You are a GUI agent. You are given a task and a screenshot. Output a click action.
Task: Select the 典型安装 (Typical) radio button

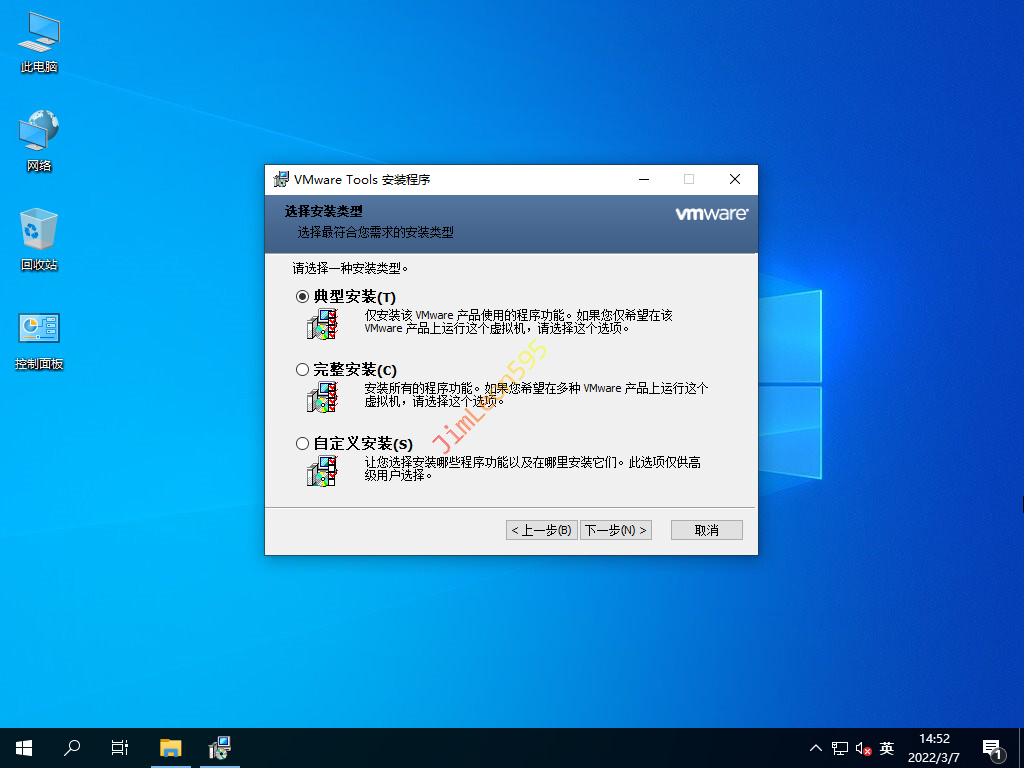303,297
